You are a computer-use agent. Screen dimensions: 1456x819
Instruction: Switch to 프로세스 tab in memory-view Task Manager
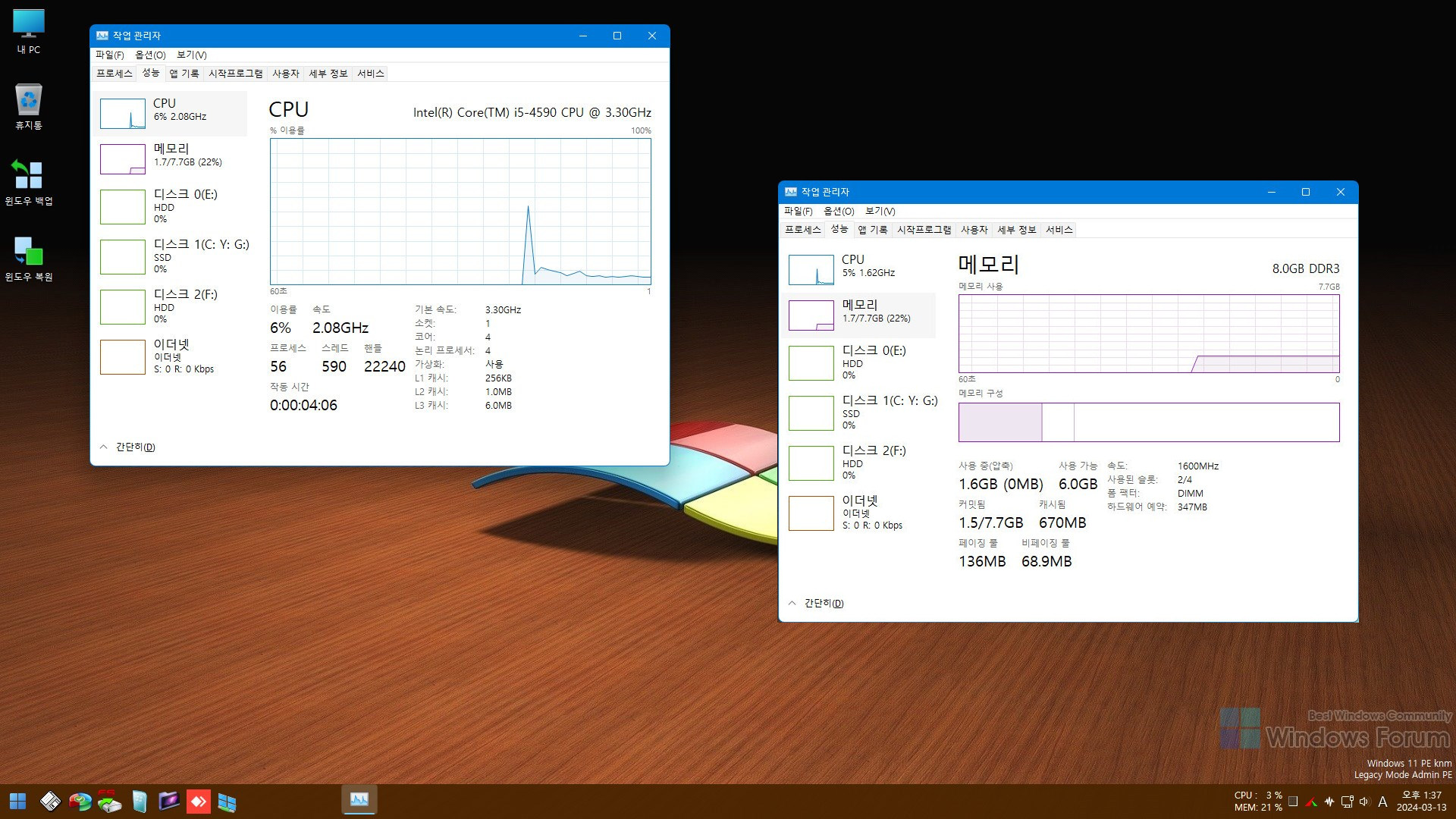coord(803,230)
